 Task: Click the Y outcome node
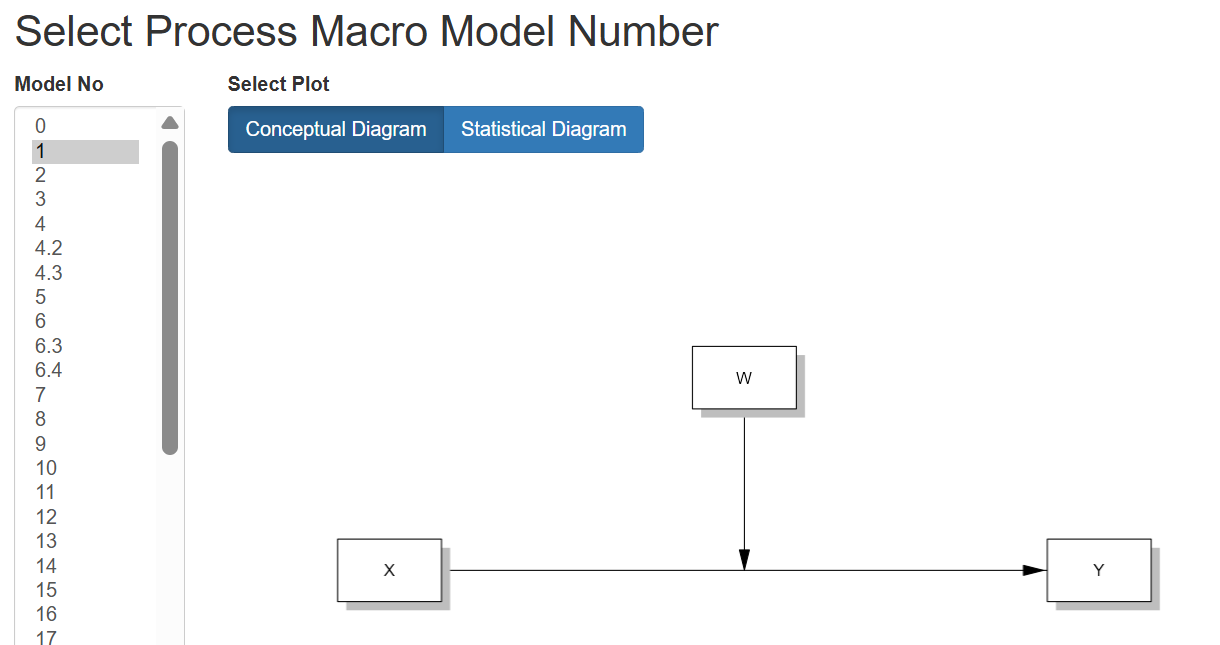[x=1098, y=571]
